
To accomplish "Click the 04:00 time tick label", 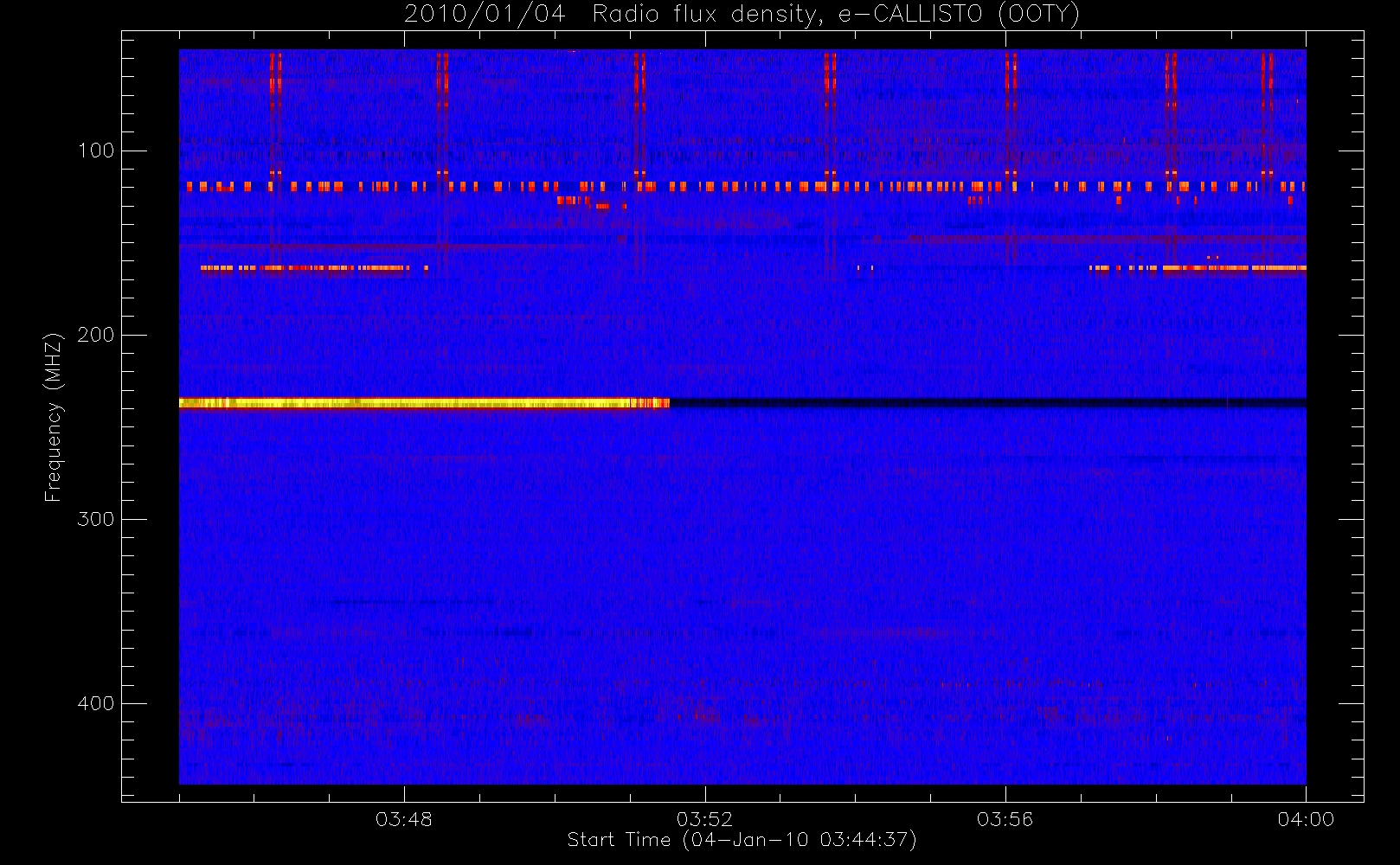I will pyautogui.click(x=1306, y=819).
